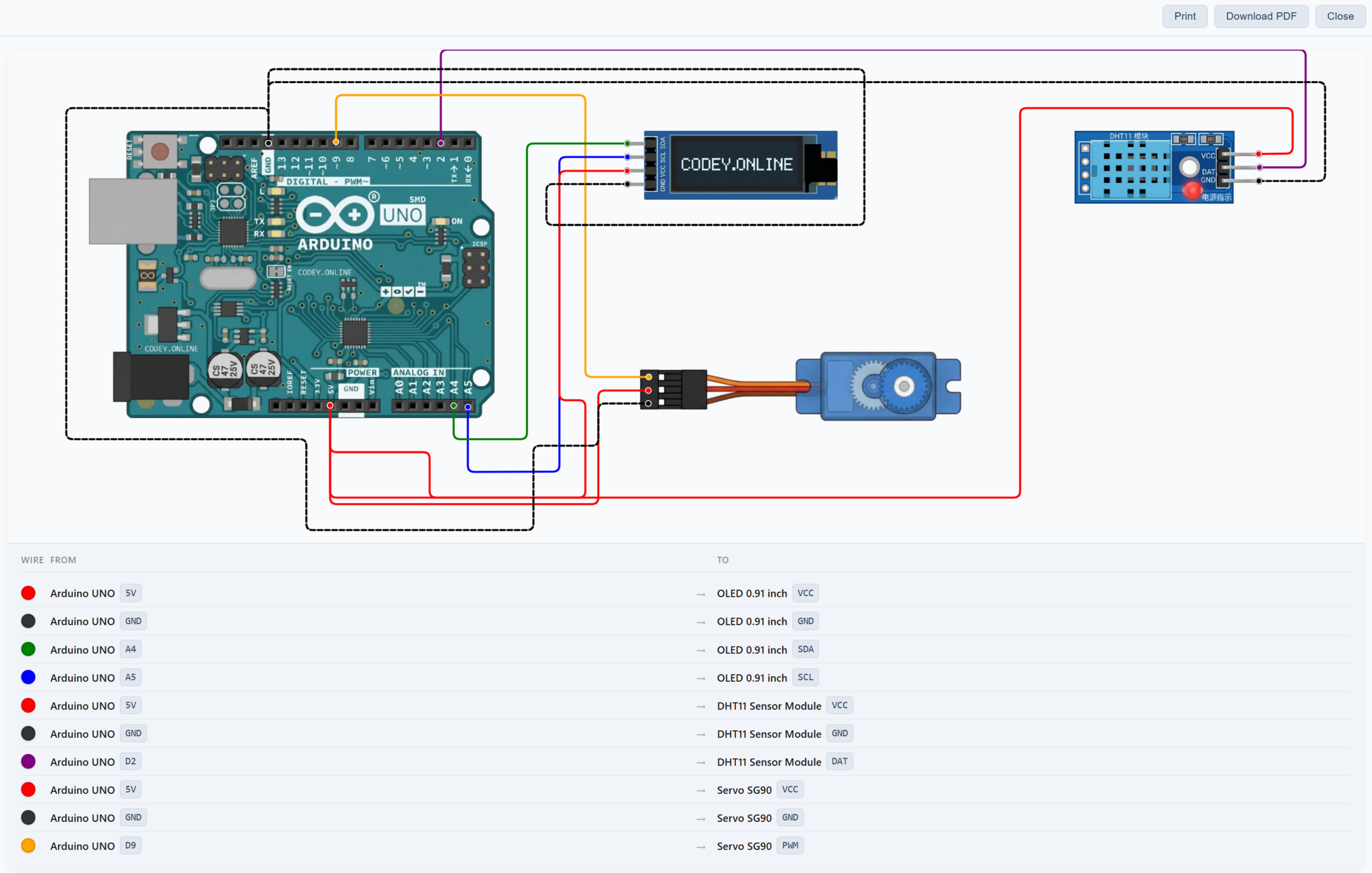
Task: Click the black wire swatch for Servo GND
Action: click(28, 817)
